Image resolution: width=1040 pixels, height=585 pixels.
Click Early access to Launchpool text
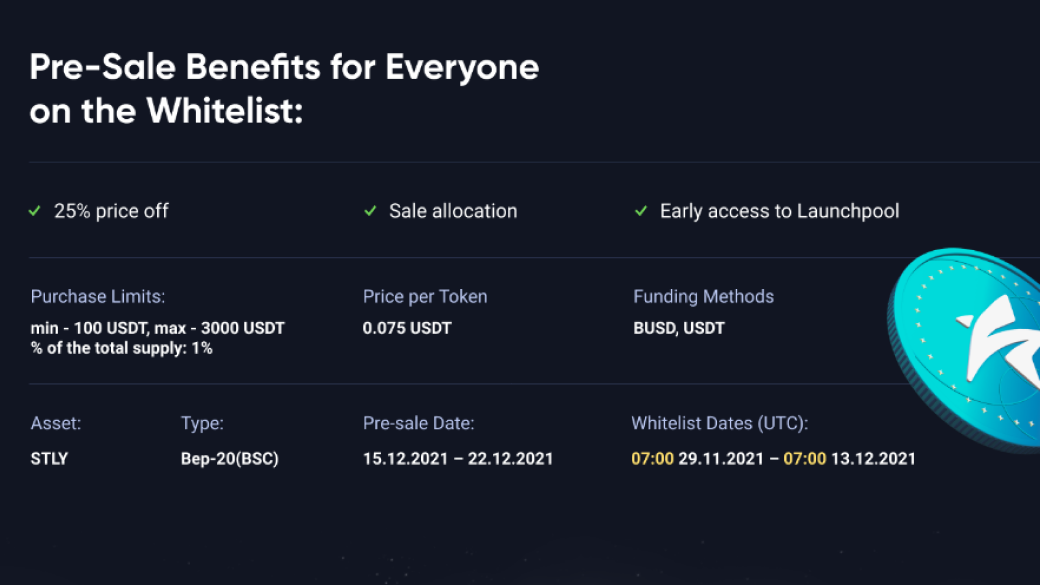point(779,211)
